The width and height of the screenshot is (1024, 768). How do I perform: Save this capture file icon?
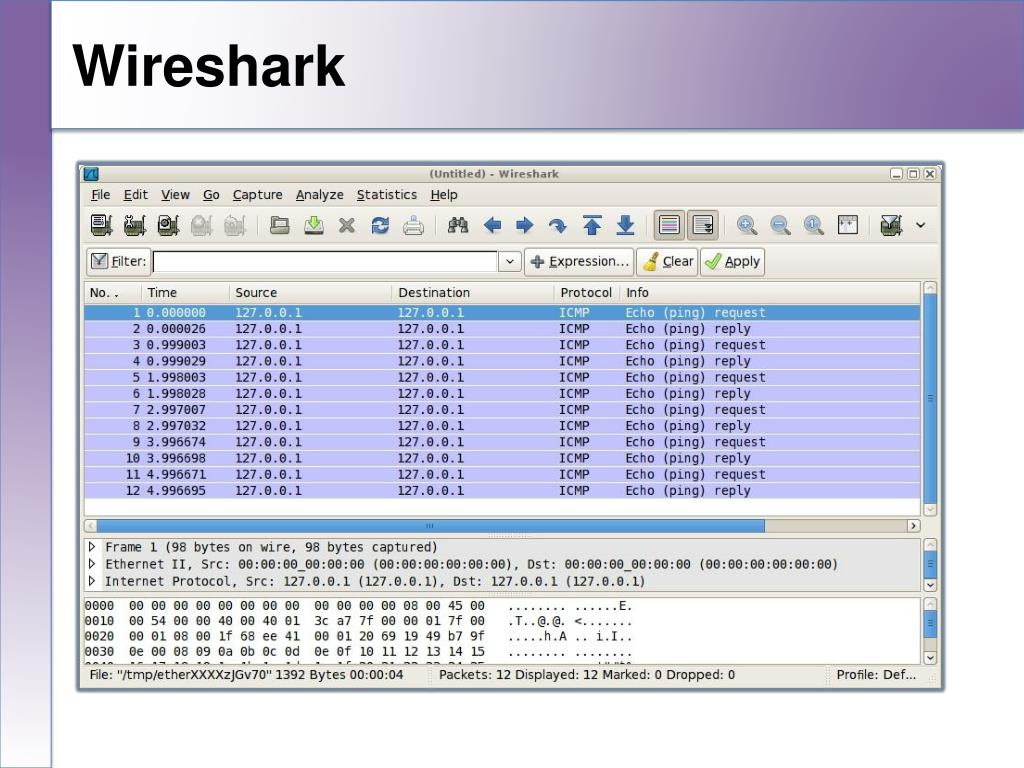[x=314, y=225]
